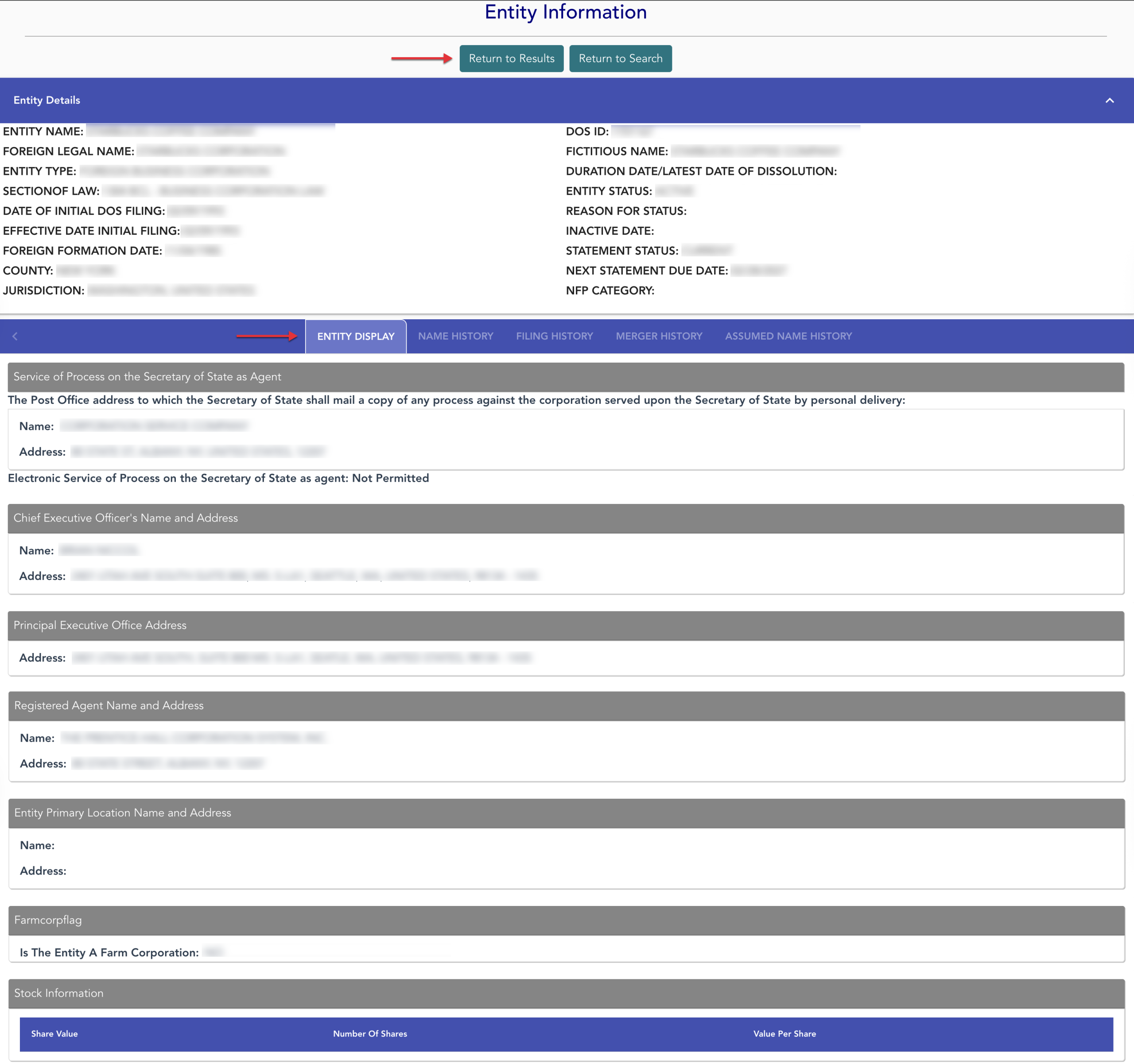Click the Entity Primary Location section header

click(123, 813)
